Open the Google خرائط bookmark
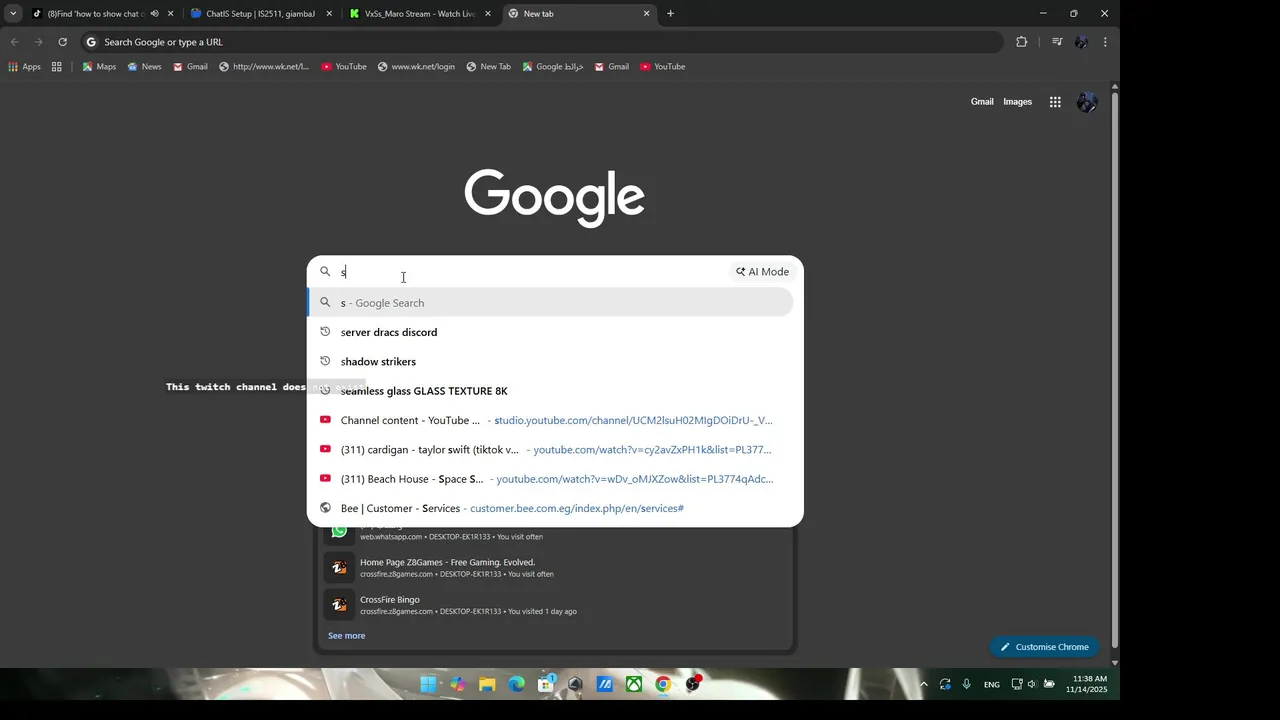The width and height of the screenshot is (1280, 720). pos(553,67)
